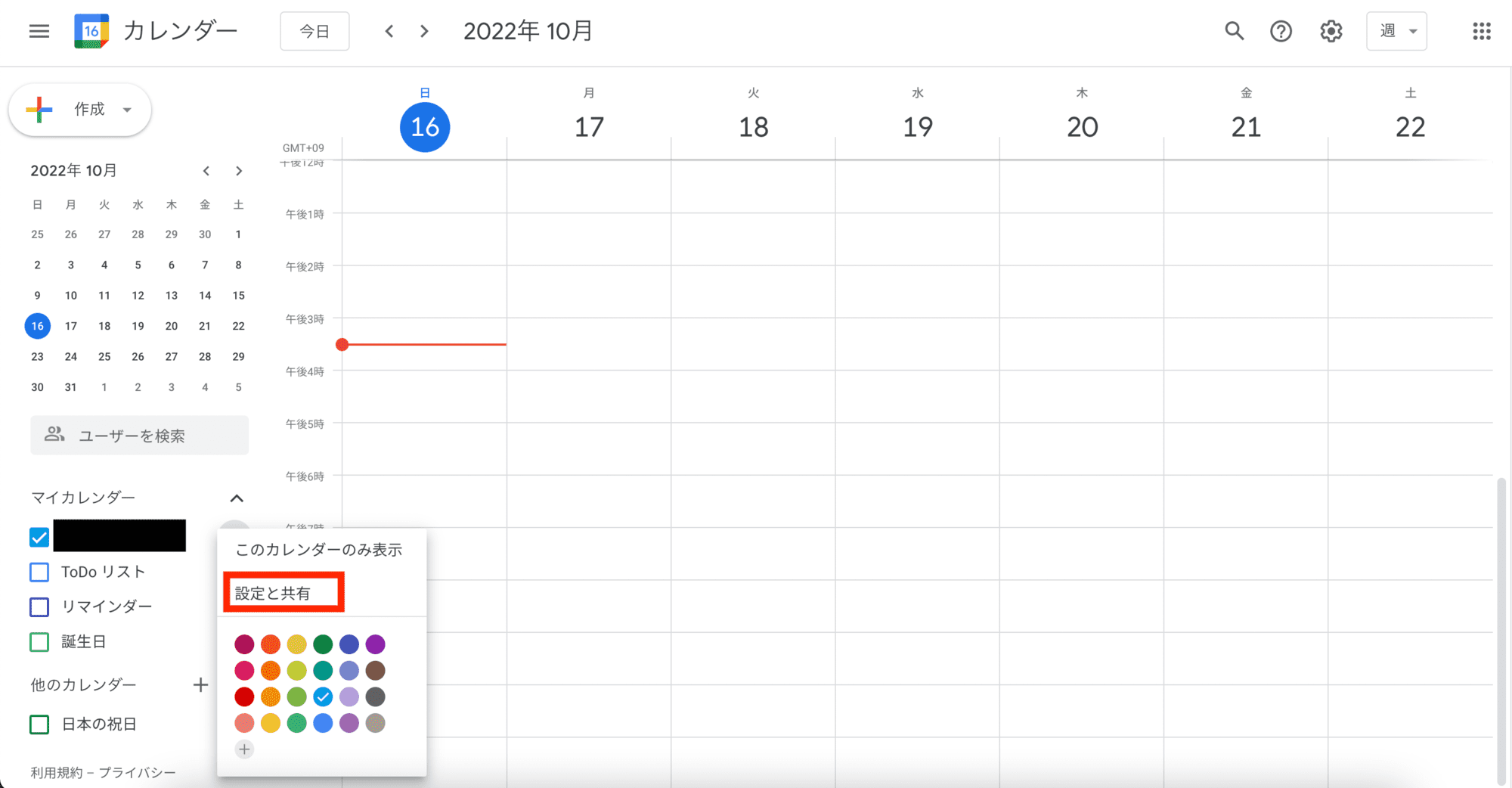
Task: Open the settings gear menu
Action: click(x=1331, y=31)
